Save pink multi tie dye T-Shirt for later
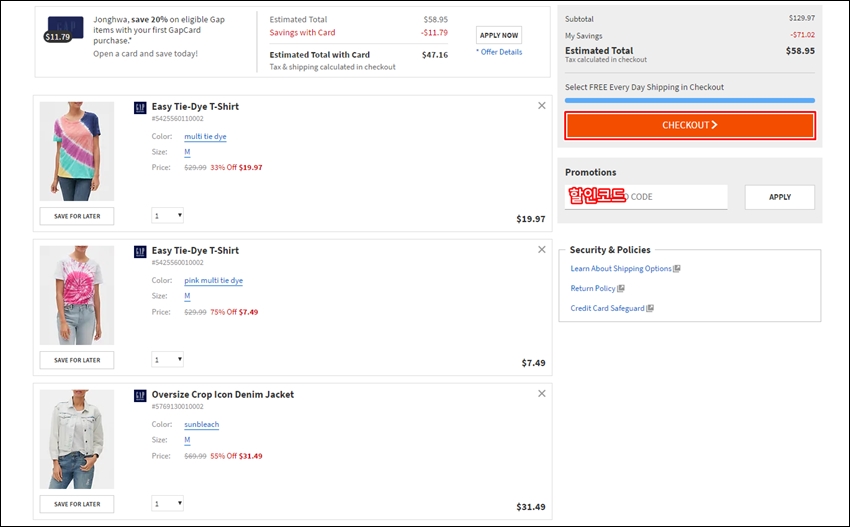 pyautogui.click(x=77, y=360)
